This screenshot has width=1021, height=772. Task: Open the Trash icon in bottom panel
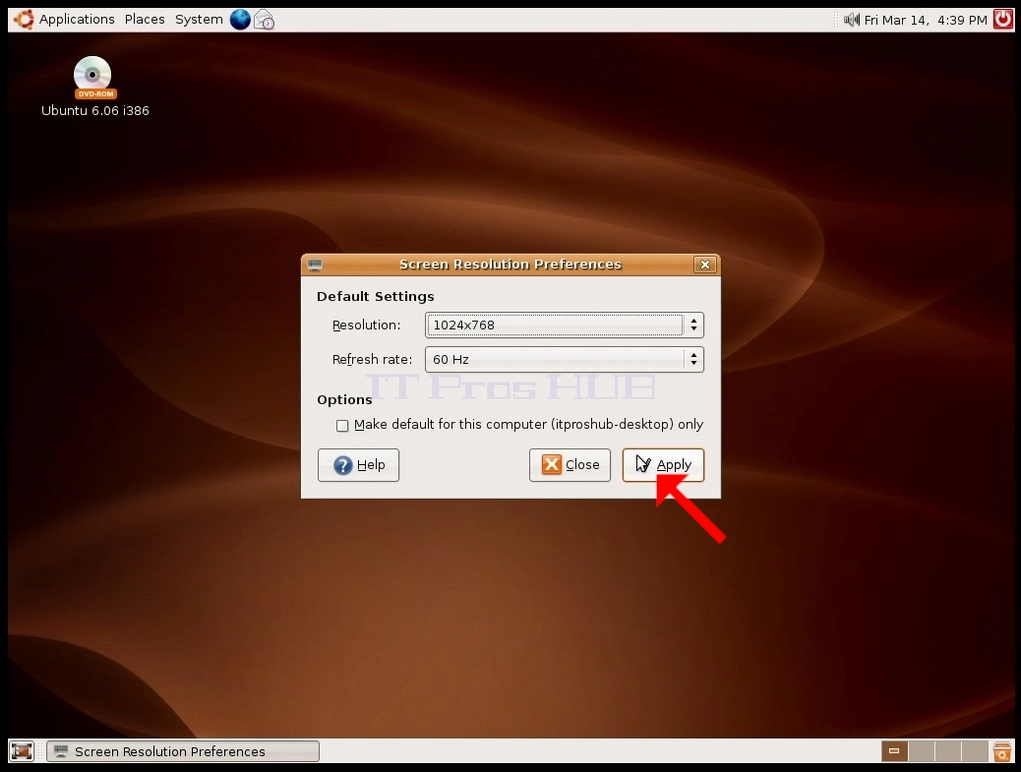coord(1002,751)
